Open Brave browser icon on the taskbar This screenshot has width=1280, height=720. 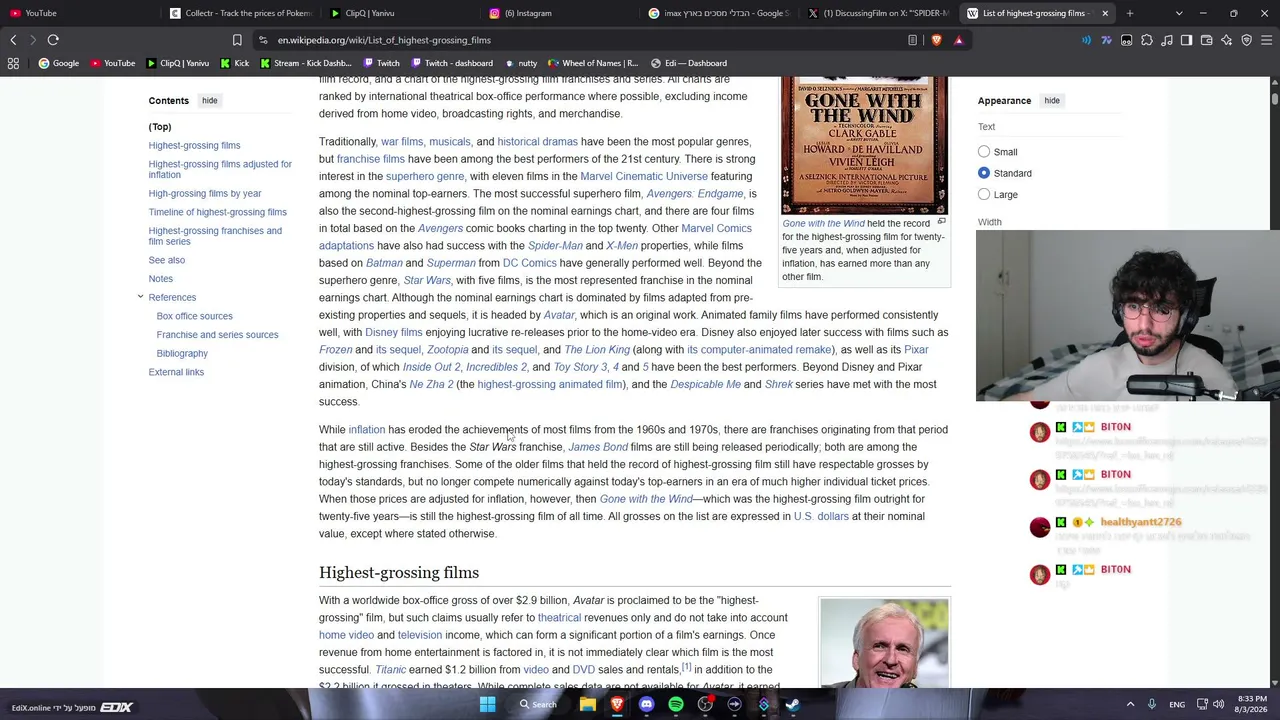(x=617, y=704)
